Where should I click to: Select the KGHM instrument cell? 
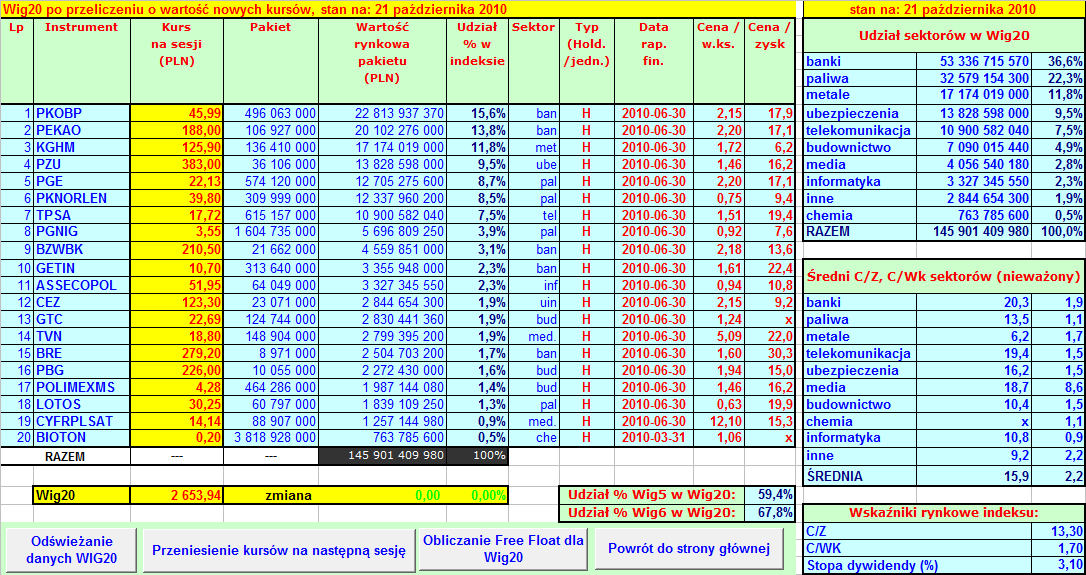click(x=82, y=147)
